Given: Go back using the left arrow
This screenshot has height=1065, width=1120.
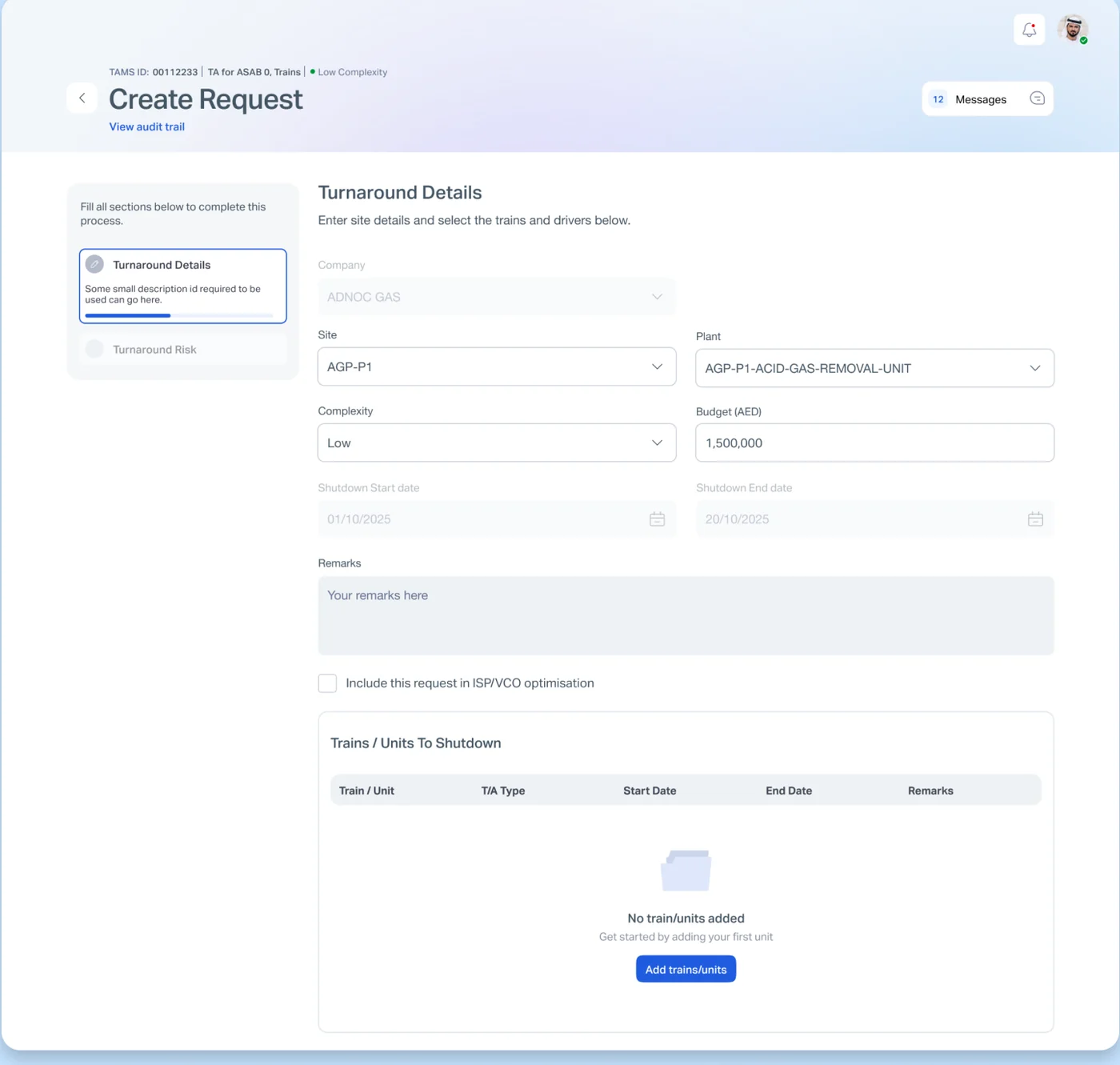Looking at the screenshot, I should pyautogui.click(x=82, y=98).
